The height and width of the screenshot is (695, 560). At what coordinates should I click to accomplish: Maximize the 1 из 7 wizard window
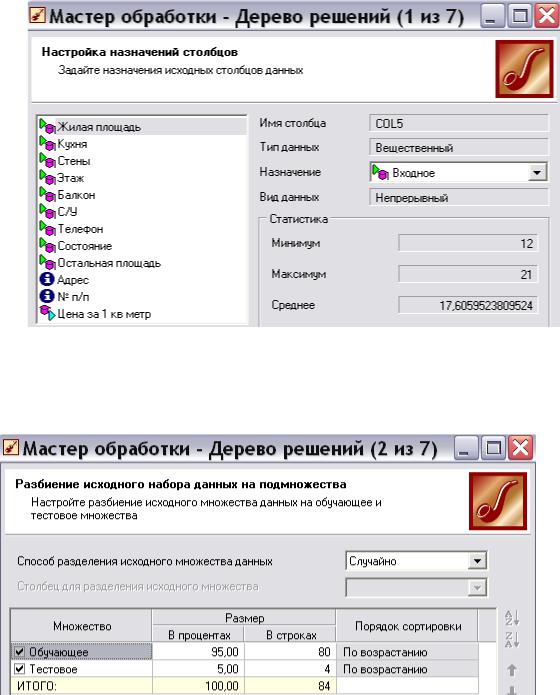pyautogui.click(x=519, y=16)
